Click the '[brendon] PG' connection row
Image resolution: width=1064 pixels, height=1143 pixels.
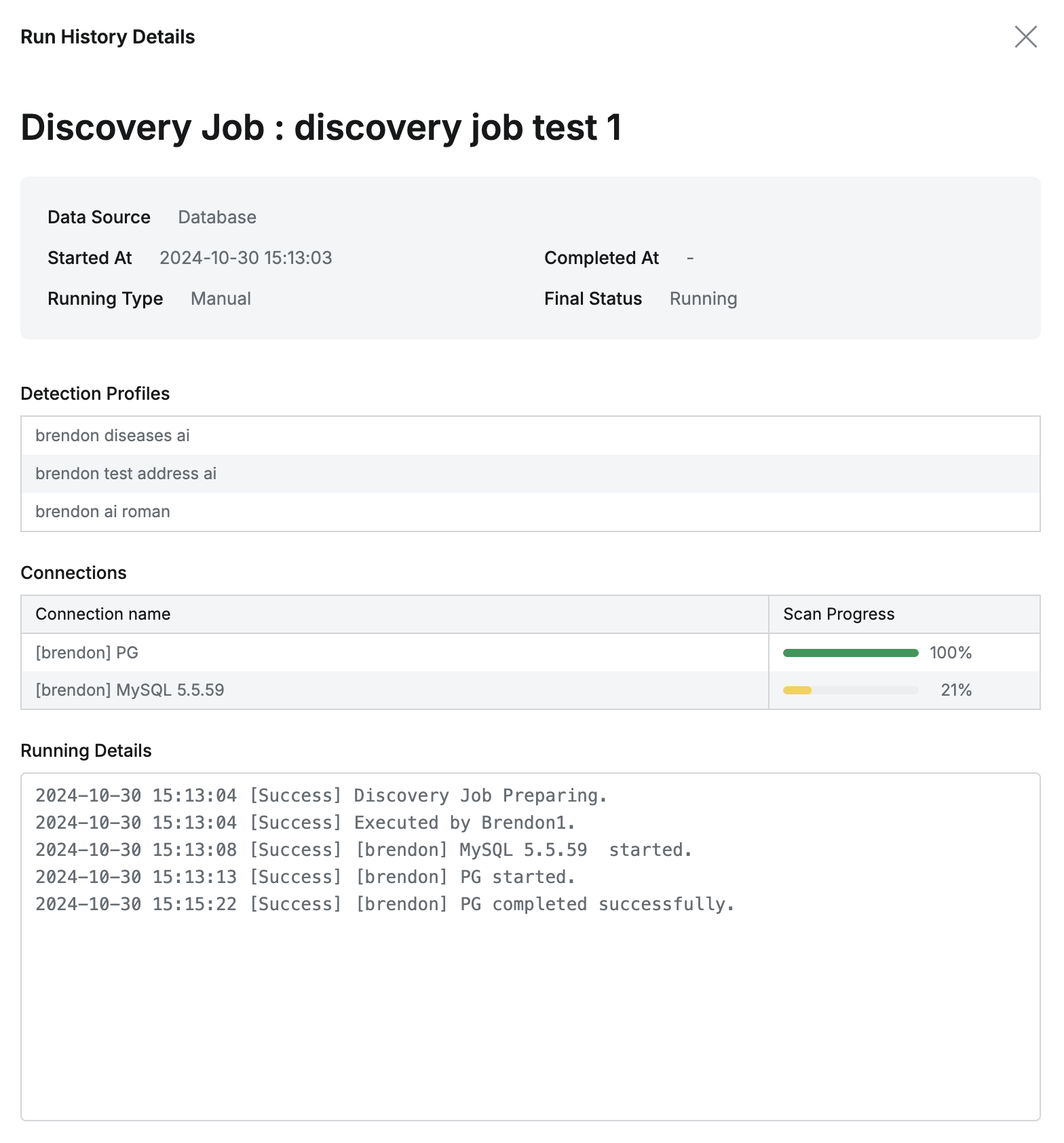click(87, 653)
